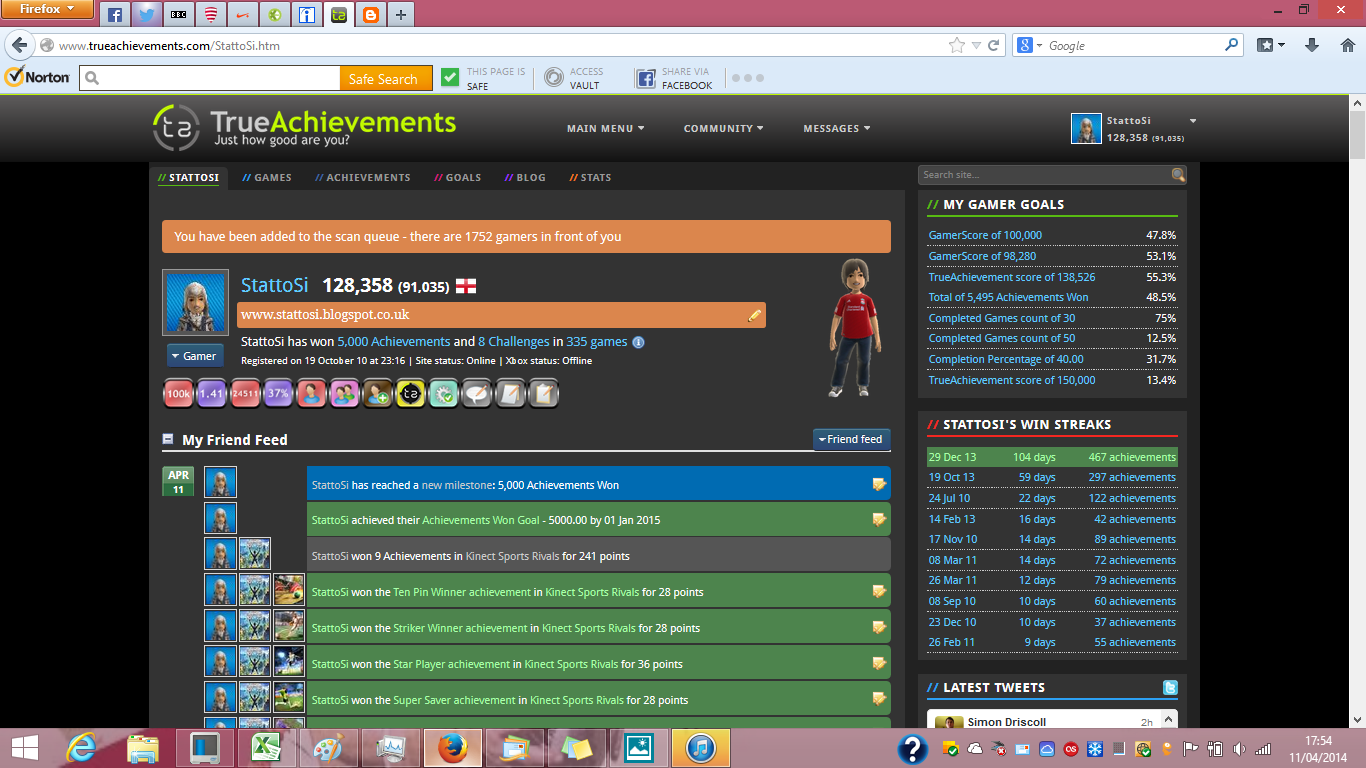Click the speech bubble comment badge icon

pos(477,394)
